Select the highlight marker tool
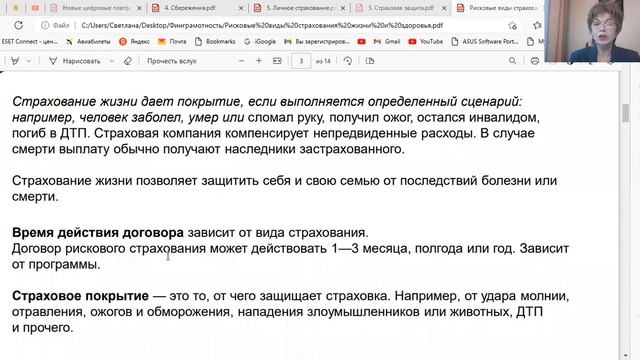This screenshot has width=640, height=360. (x=15, y=61)
